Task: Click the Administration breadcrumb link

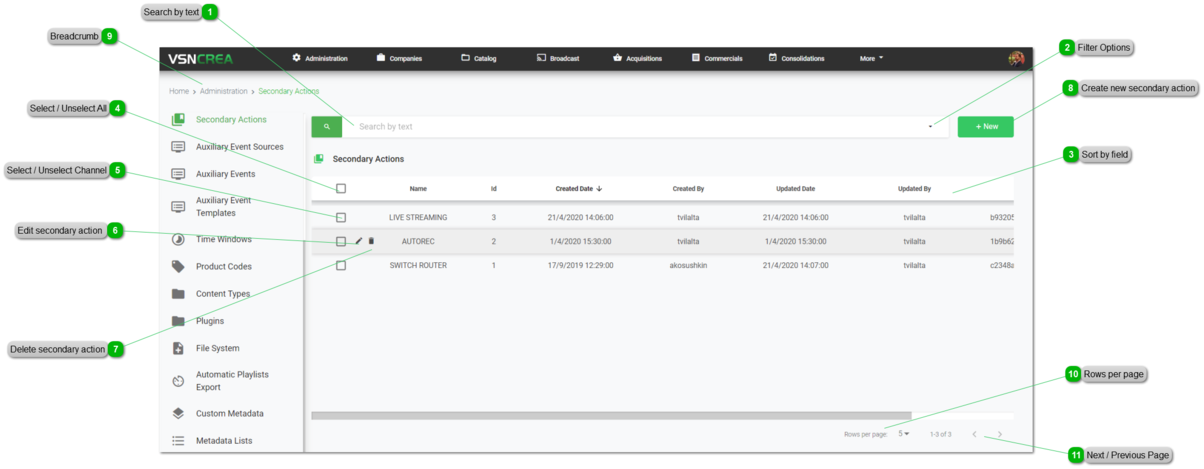Action: pos(223,91)
